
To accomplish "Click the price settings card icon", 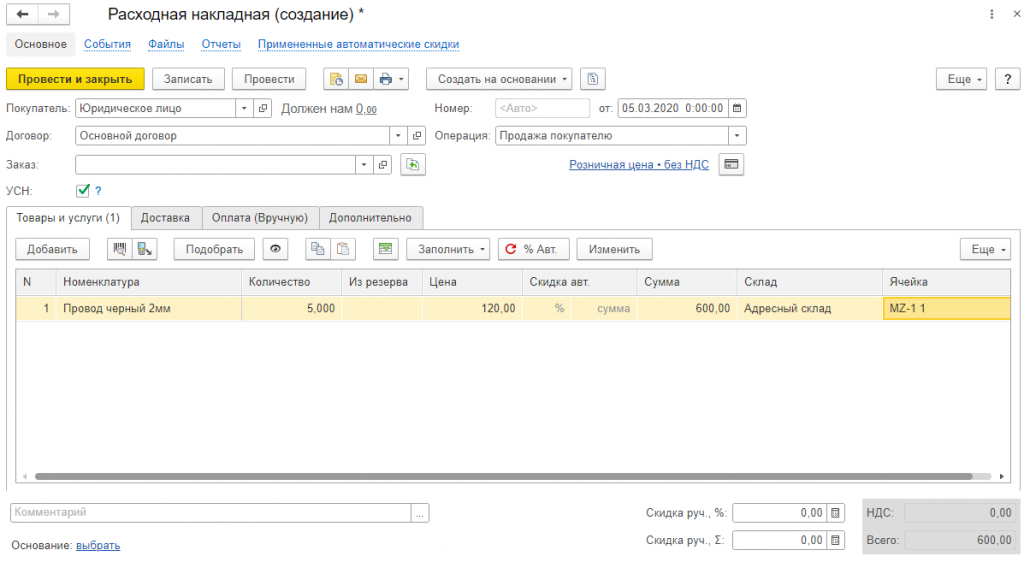I will (731, 164).
